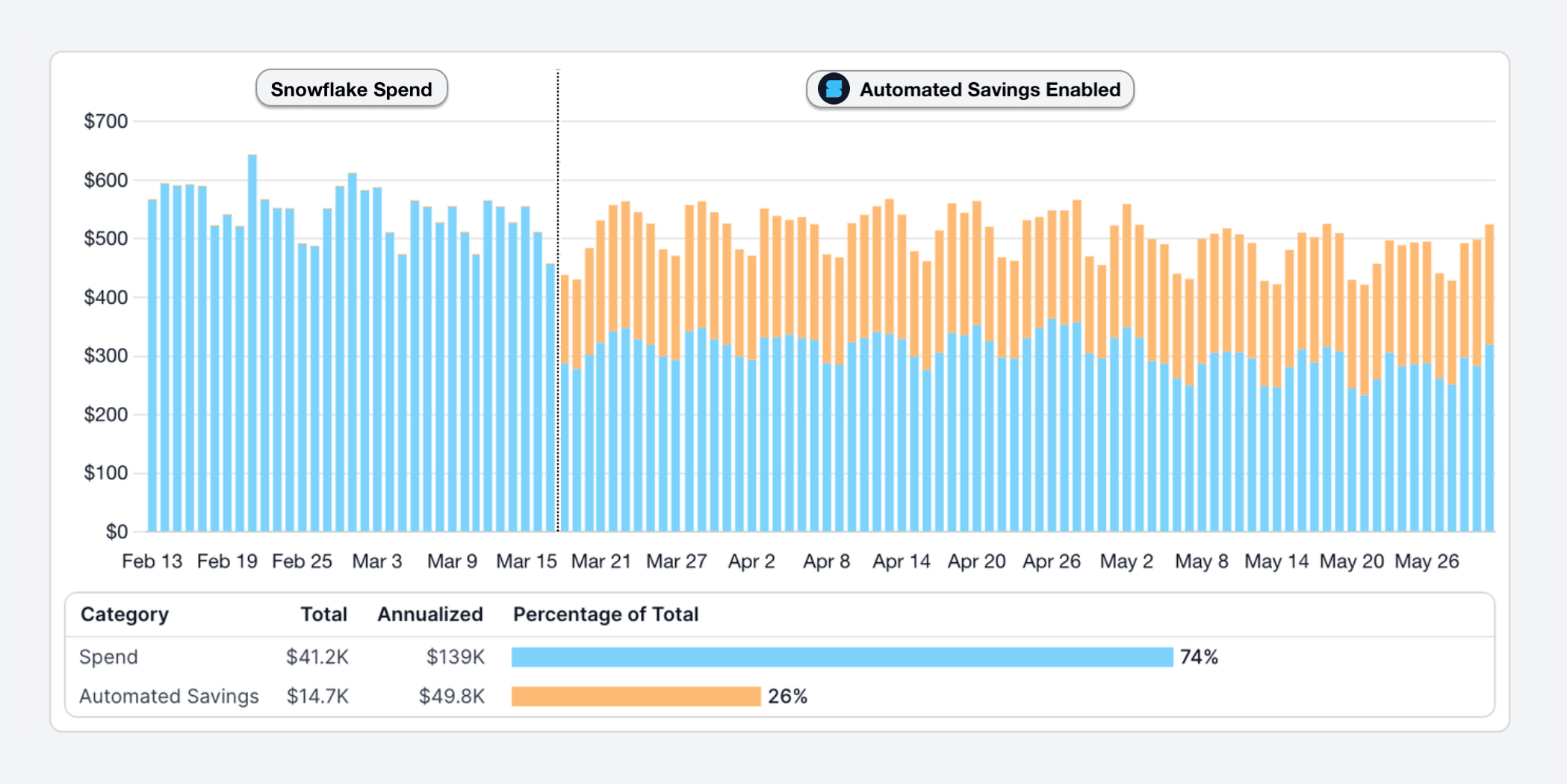Click the Snowflake Spend label button

coord(351,89)
